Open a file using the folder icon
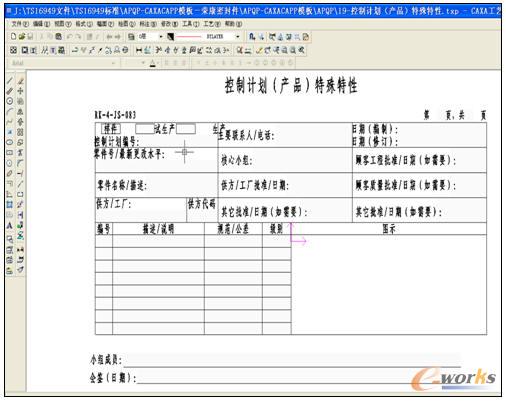The image size is (506, 401). pos(22,36)
